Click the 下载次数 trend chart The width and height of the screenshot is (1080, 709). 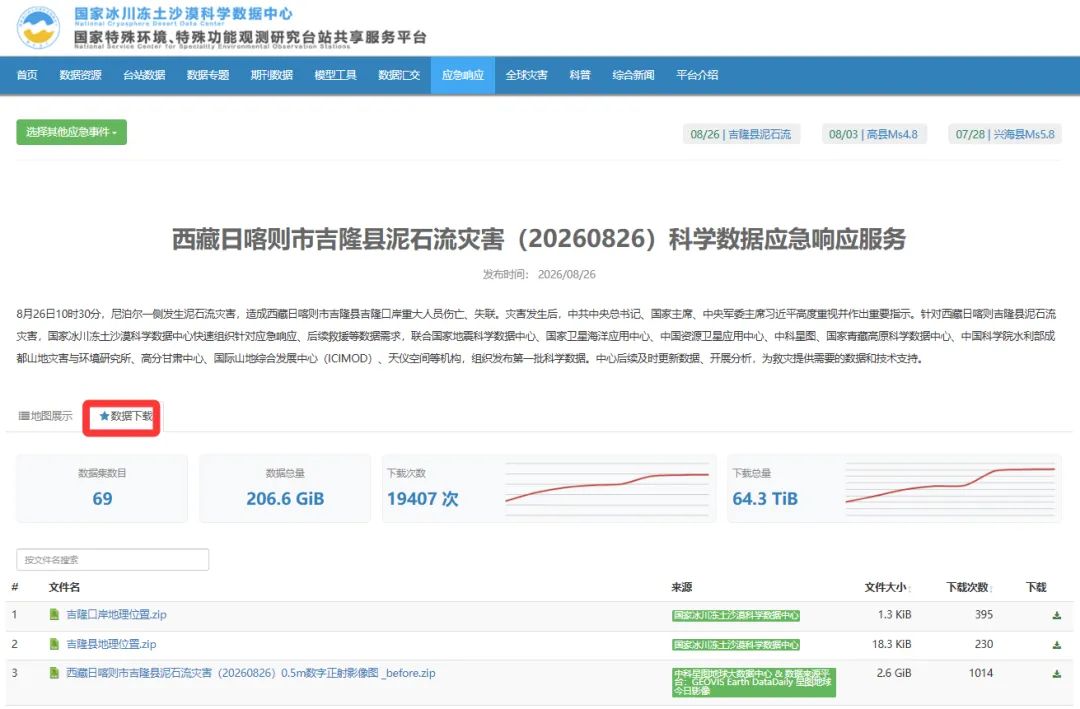click(x=607, y=488)
